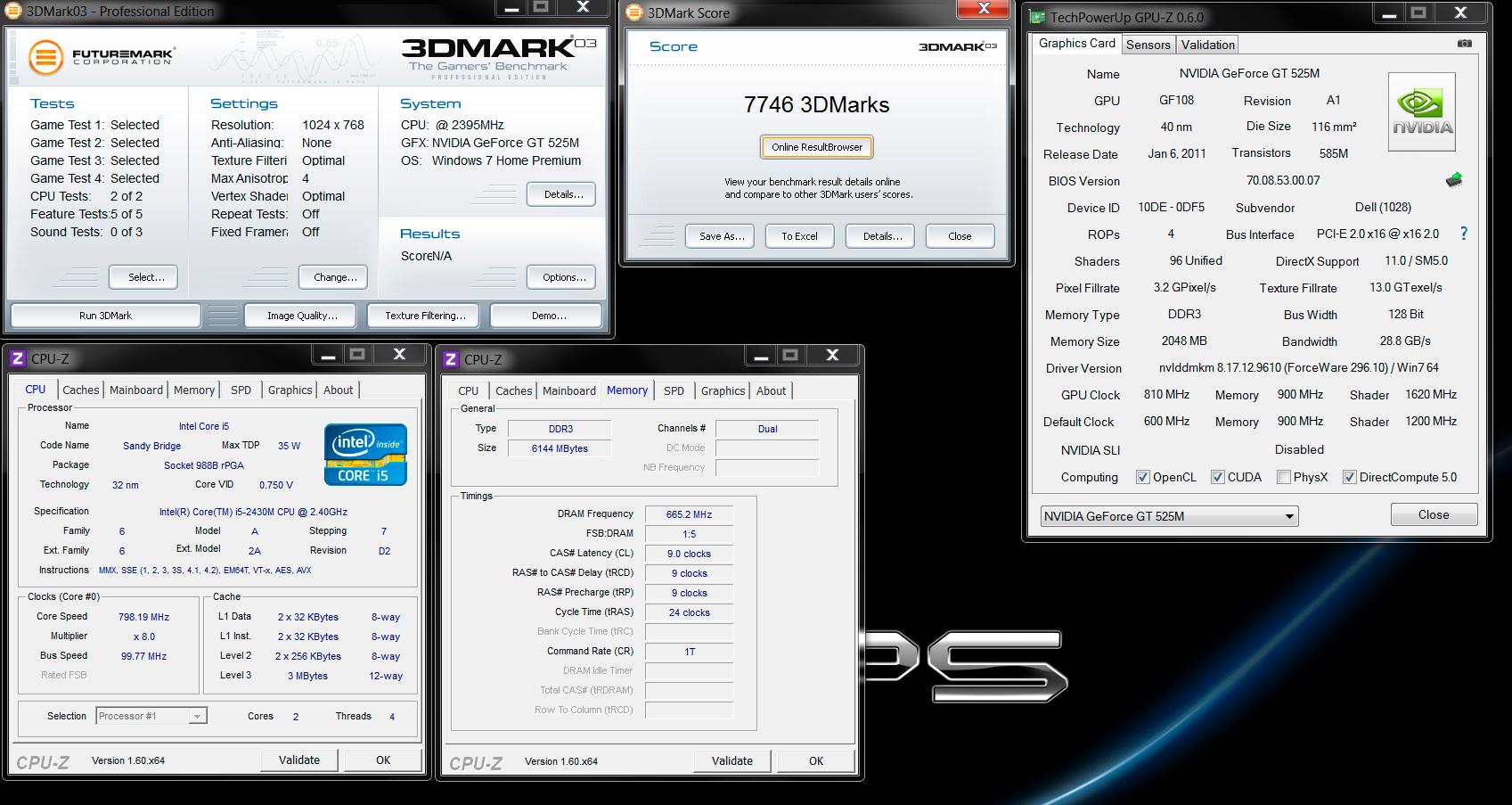Click the GPU-Z screenshot camera icon
This screenshot has width=1512, height=805.
click(x=1464, y=44)
